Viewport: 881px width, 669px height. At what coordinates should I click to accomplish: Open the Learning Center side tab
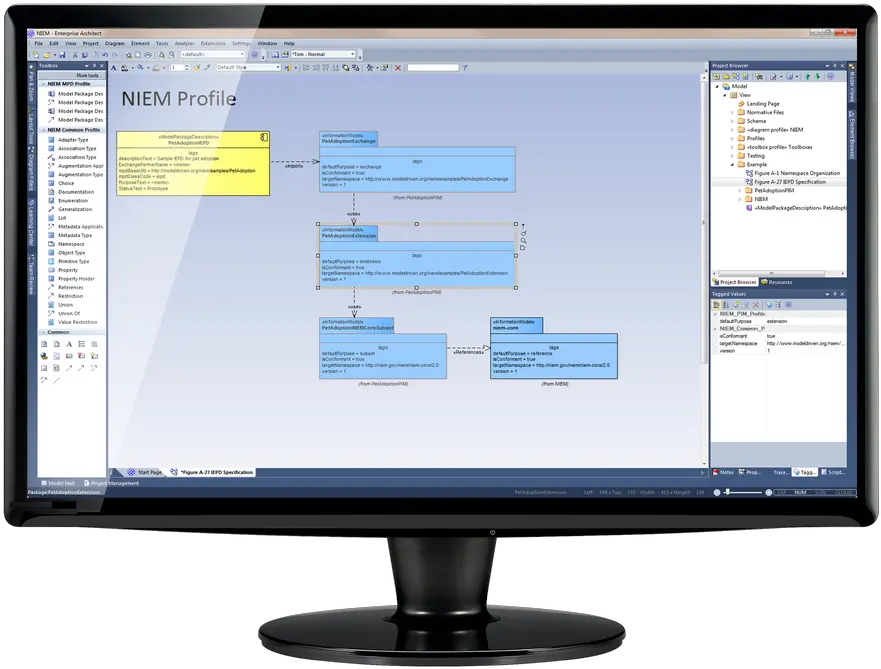pyautogui.click(x=31, y=223)
